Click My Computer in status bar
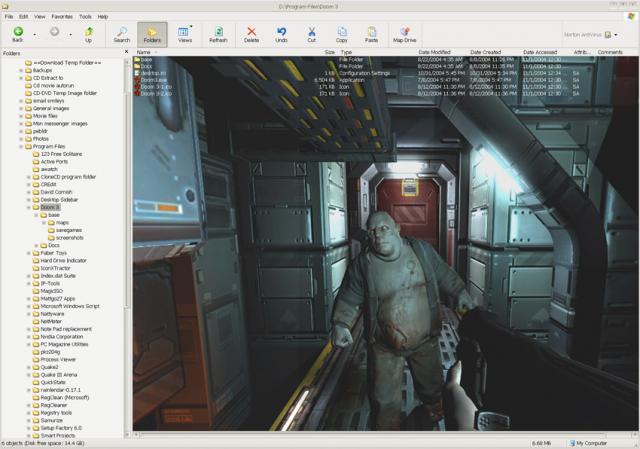This screenshot has height=449, width=640. [x=588, y=443]
